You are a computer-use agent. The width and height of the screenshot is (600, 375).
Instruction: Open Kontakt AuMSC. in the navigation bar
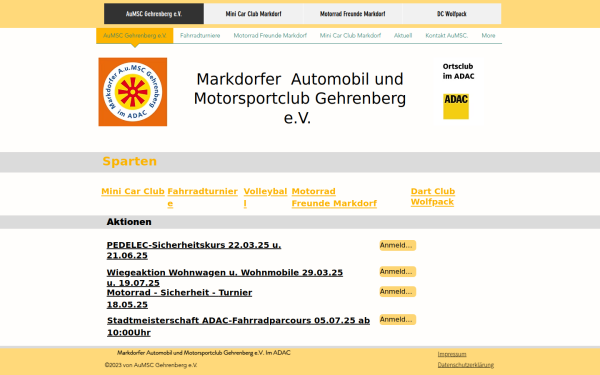click(x=447, y=36)
